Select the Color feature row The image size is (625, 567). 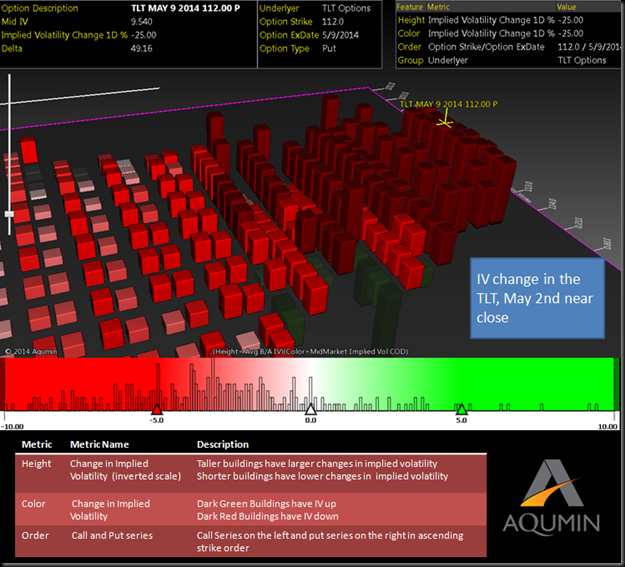coord(508,33)
